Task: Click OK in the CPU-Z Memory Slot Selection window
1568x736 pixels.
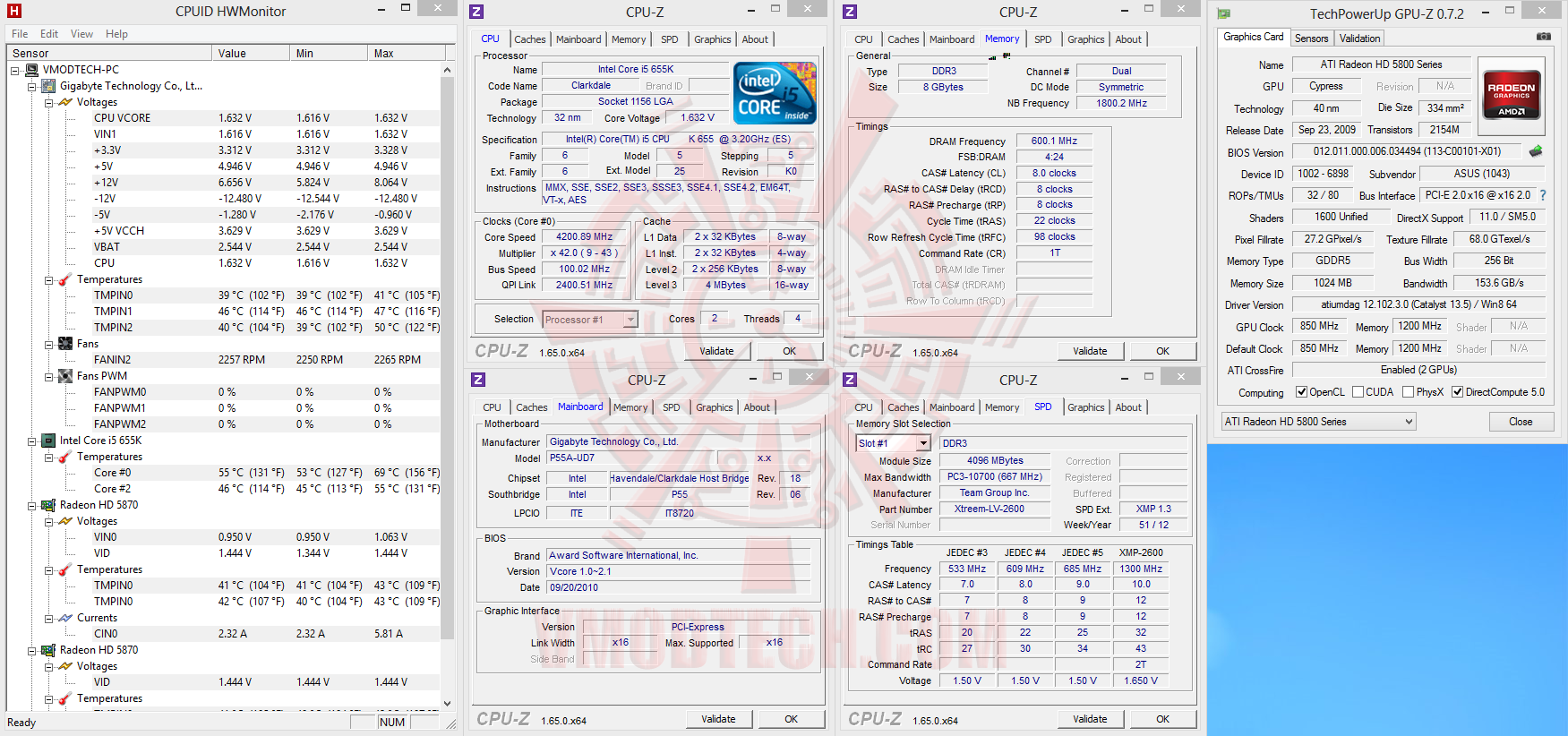Action: tap(1162, 719)
